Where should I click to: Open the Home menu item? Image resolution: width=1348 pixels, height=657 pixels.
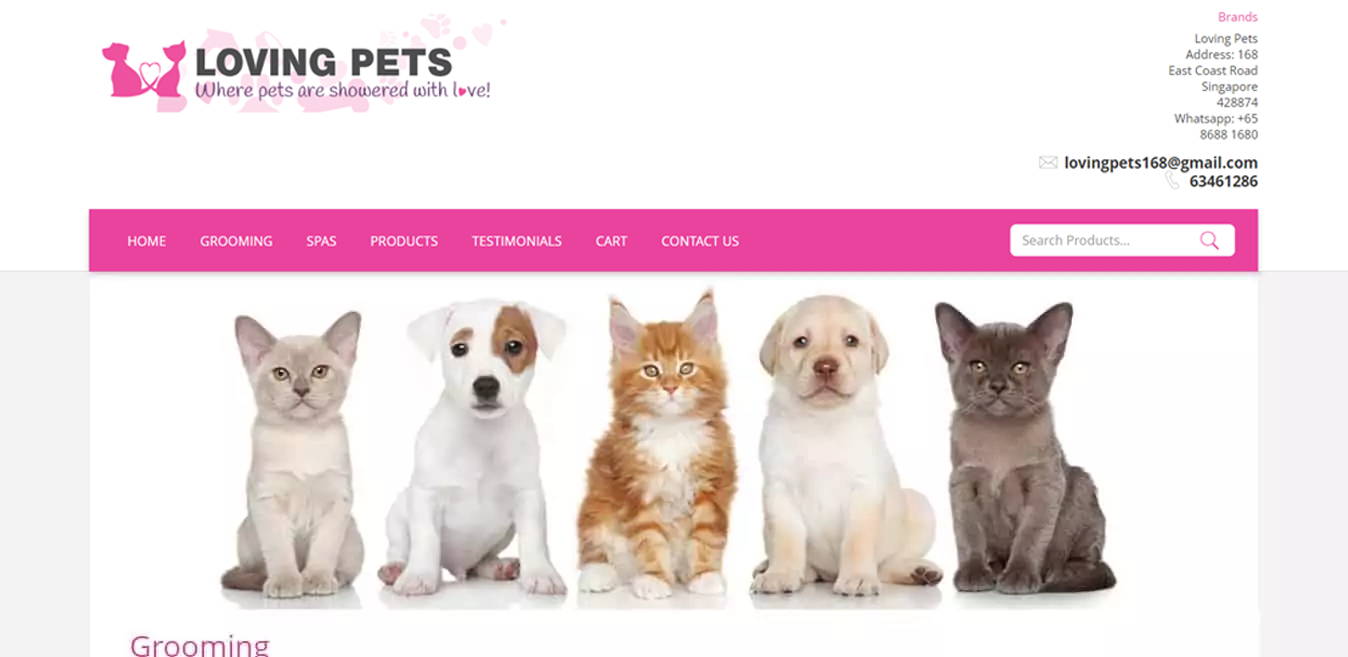(x=147, y=241)
